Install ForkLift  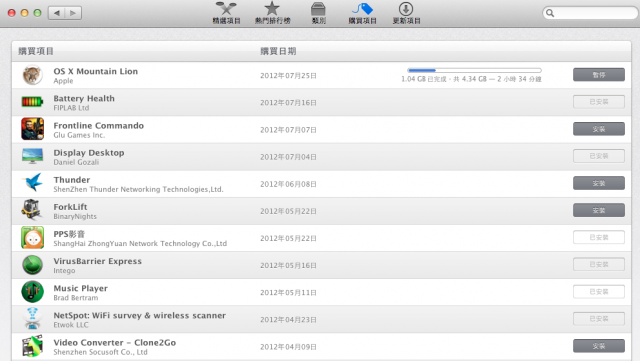tap(598, 210)
